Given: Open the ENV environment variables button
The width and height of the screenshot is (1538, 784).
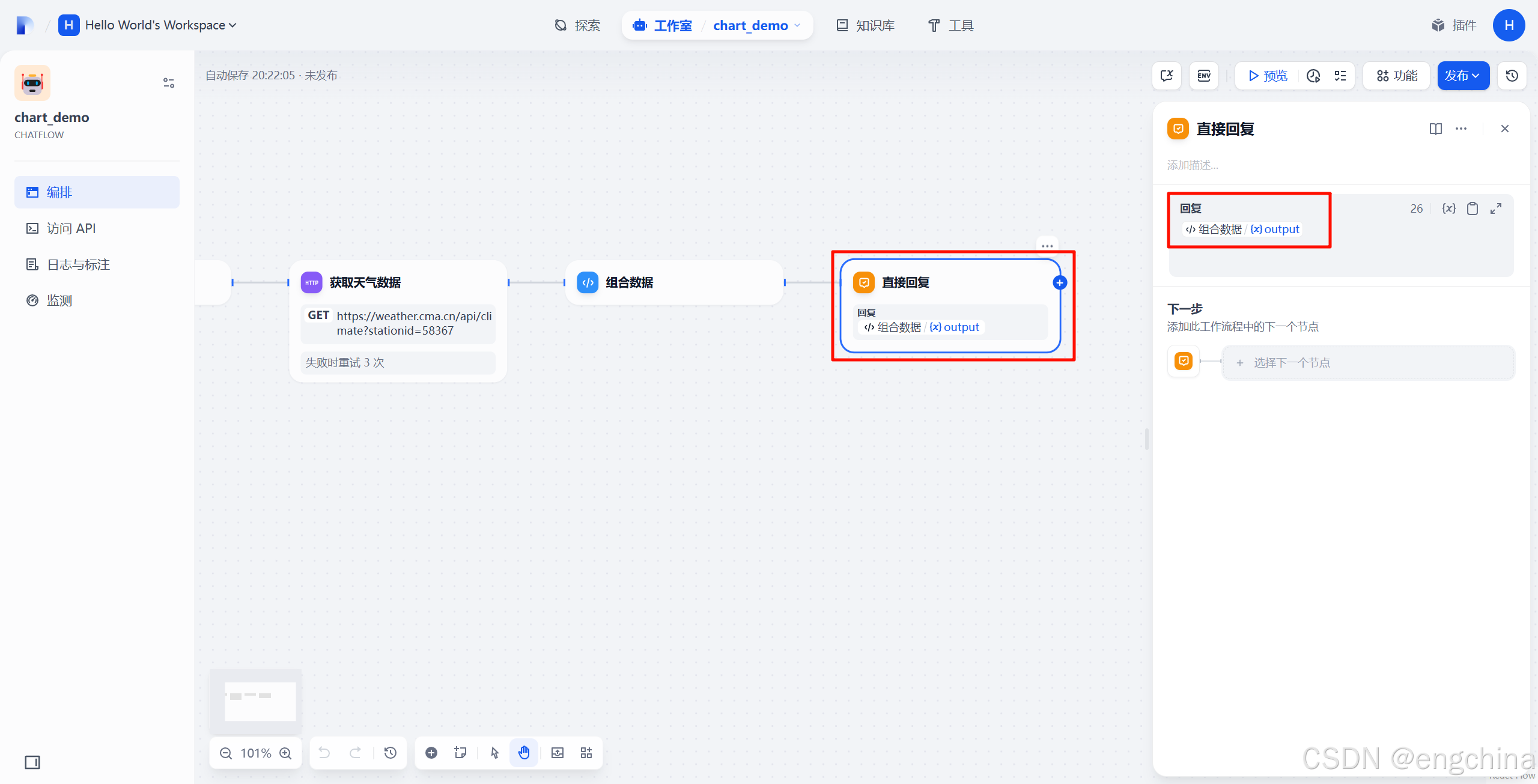Looking at the screenshot, I should click(x=1204, y=76).
